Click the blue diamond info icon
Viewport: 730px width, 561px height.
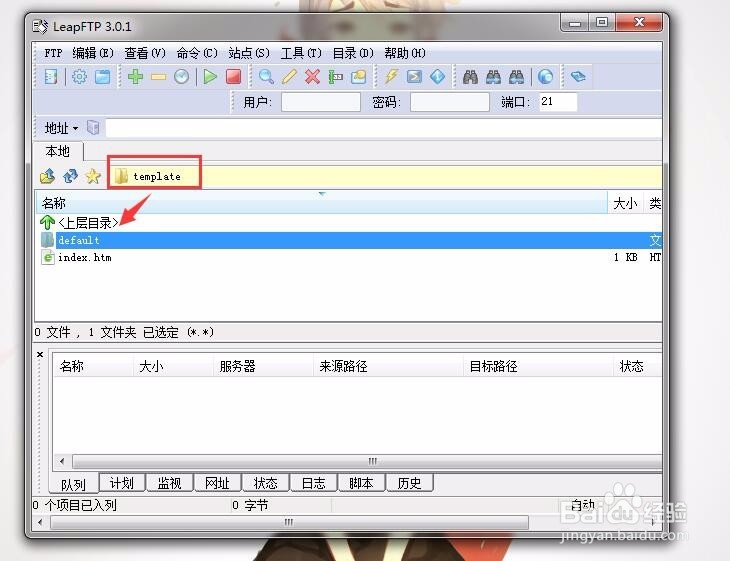click(437, 77)
